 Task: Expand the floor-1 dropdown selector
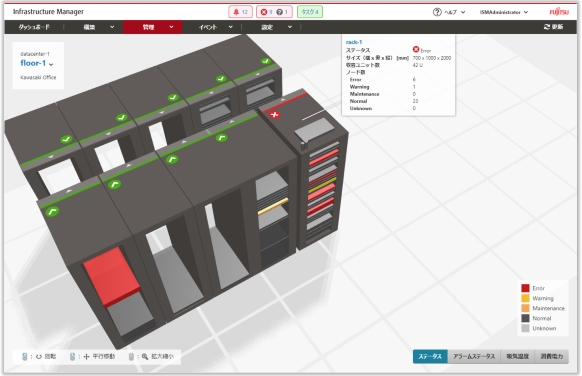tap(37, 63)
